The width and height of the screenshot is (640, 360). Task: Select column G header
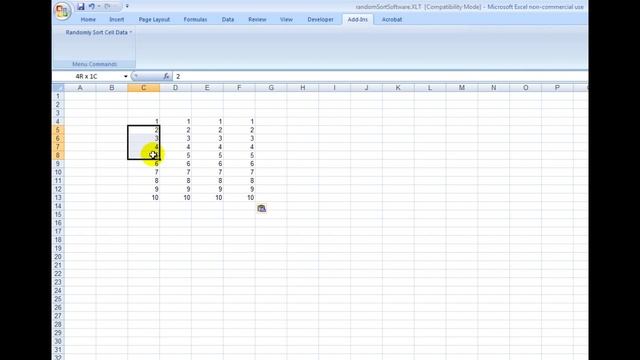click(x=271, y=88)
